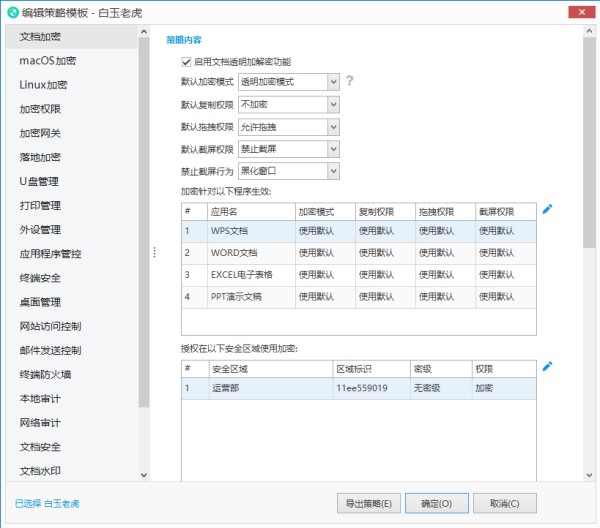Click the app logo icon in title bar
The width and height of the screenshot is (600, 528).
(x=12, y=11)
